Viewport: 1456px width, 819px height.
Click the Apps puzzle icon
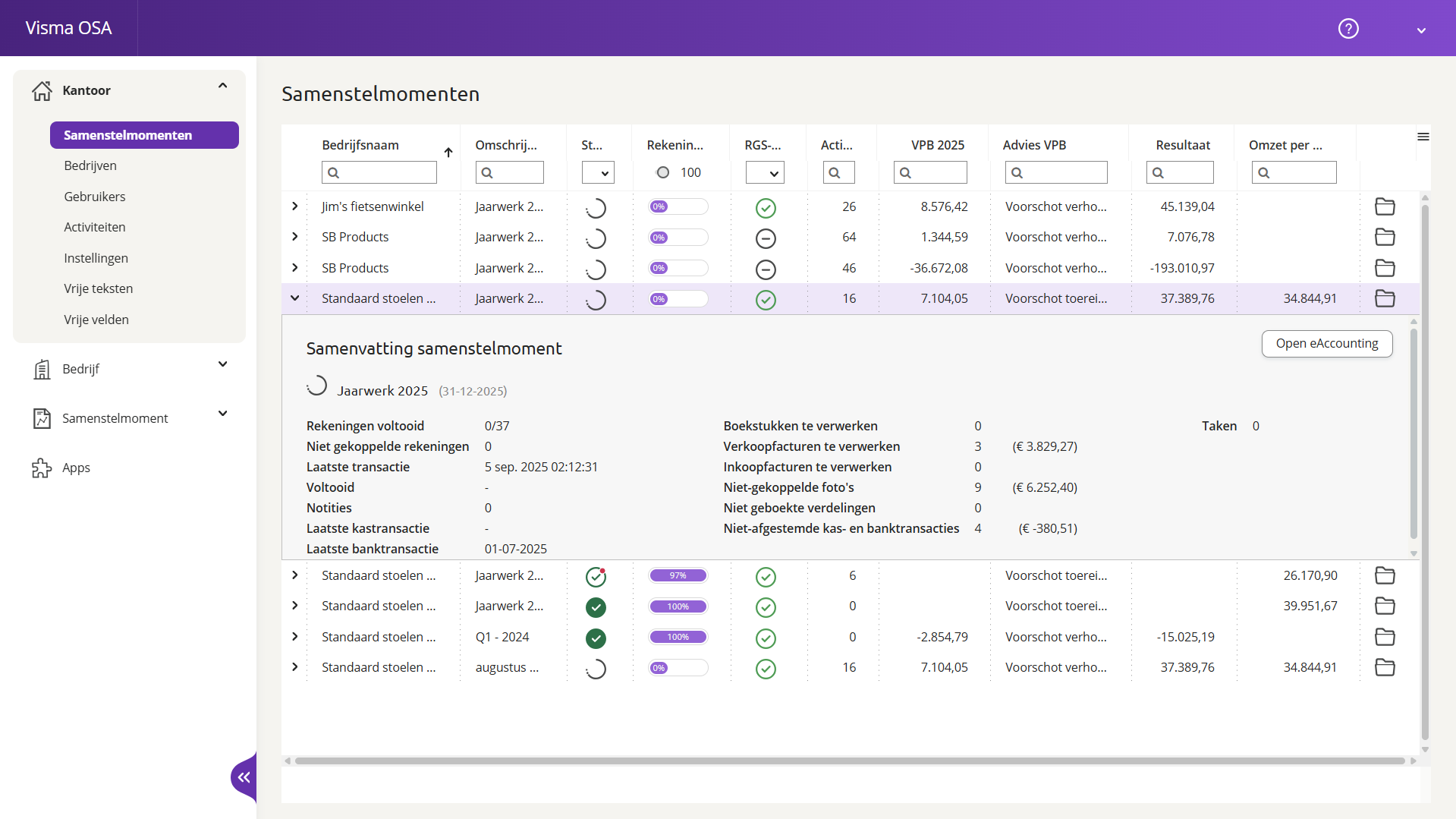[x=42, y=468]
